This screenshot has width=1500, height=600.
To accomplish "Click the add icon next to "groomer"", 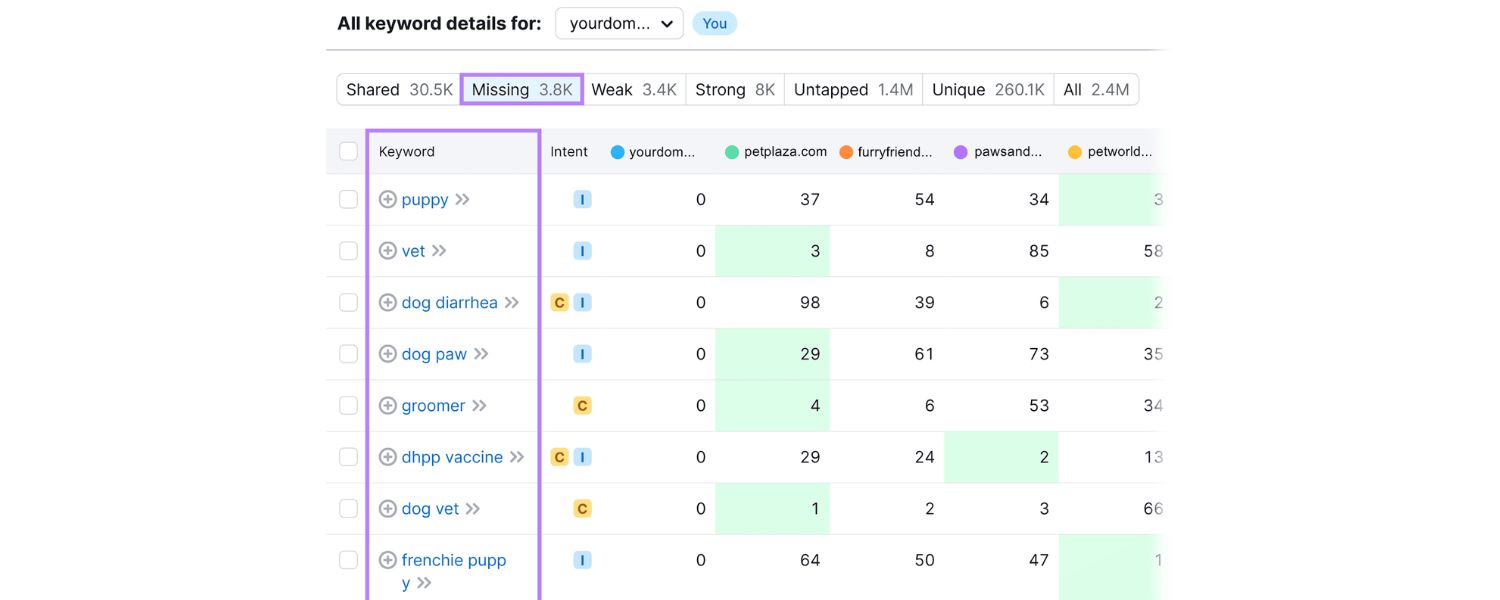I will 388,405.
